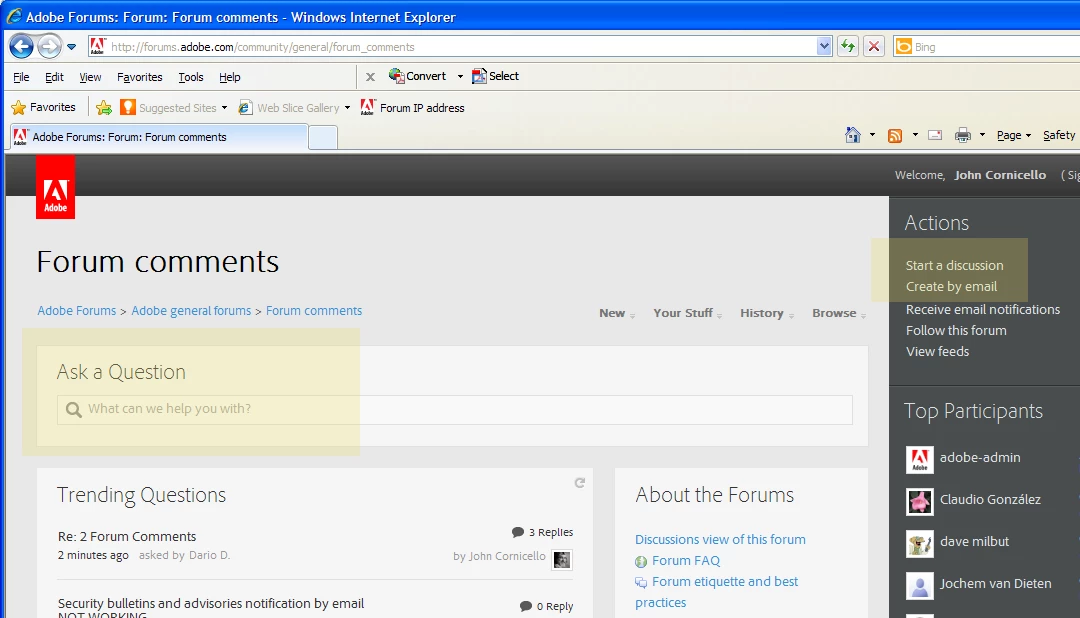
Task: Click the Forum comments breadcrumb link
Action: pyautogui.click(x=314, y=311)
